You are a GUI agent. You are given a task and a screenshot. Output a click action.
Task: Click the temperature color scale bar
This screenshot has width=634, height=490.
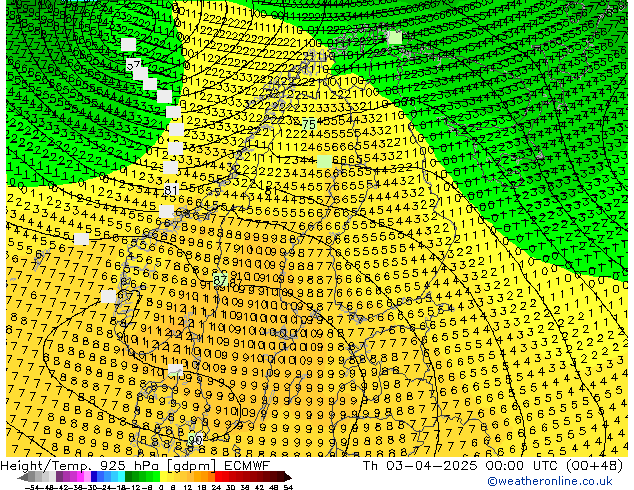154,477
